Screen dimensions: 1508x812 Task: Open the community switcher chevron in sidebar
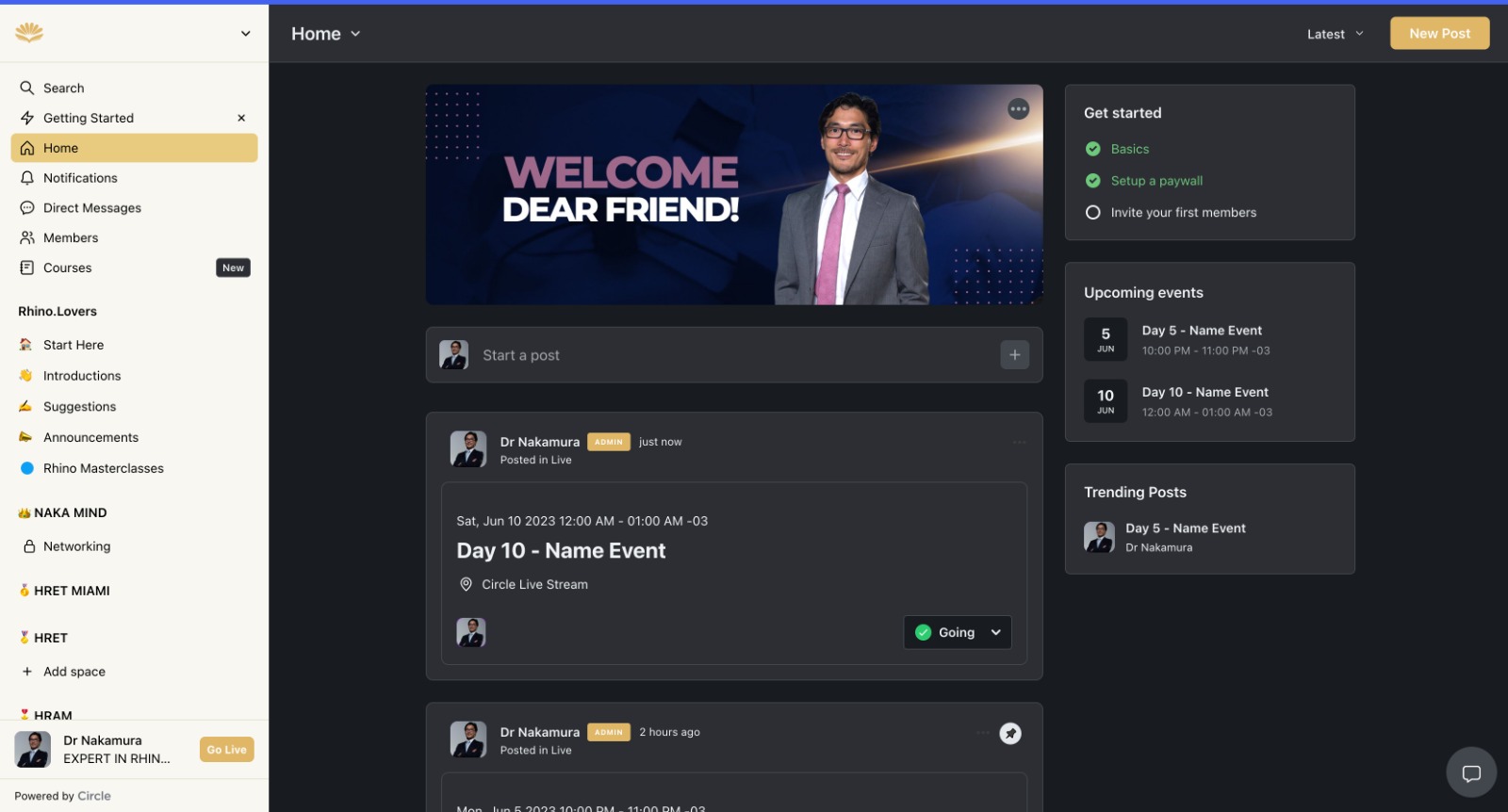tap(246, 34)
